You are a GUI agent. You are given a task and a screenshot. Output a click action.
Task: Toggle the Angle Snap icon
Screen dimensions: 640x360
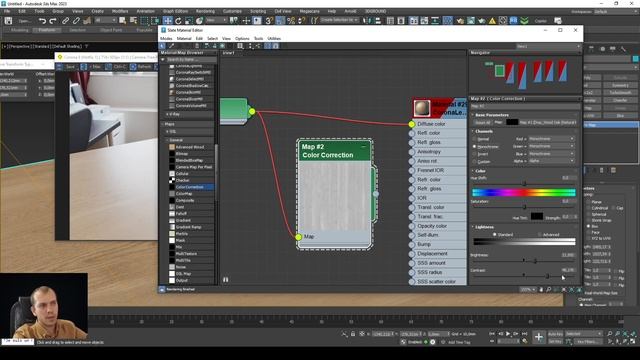[280, 20]
